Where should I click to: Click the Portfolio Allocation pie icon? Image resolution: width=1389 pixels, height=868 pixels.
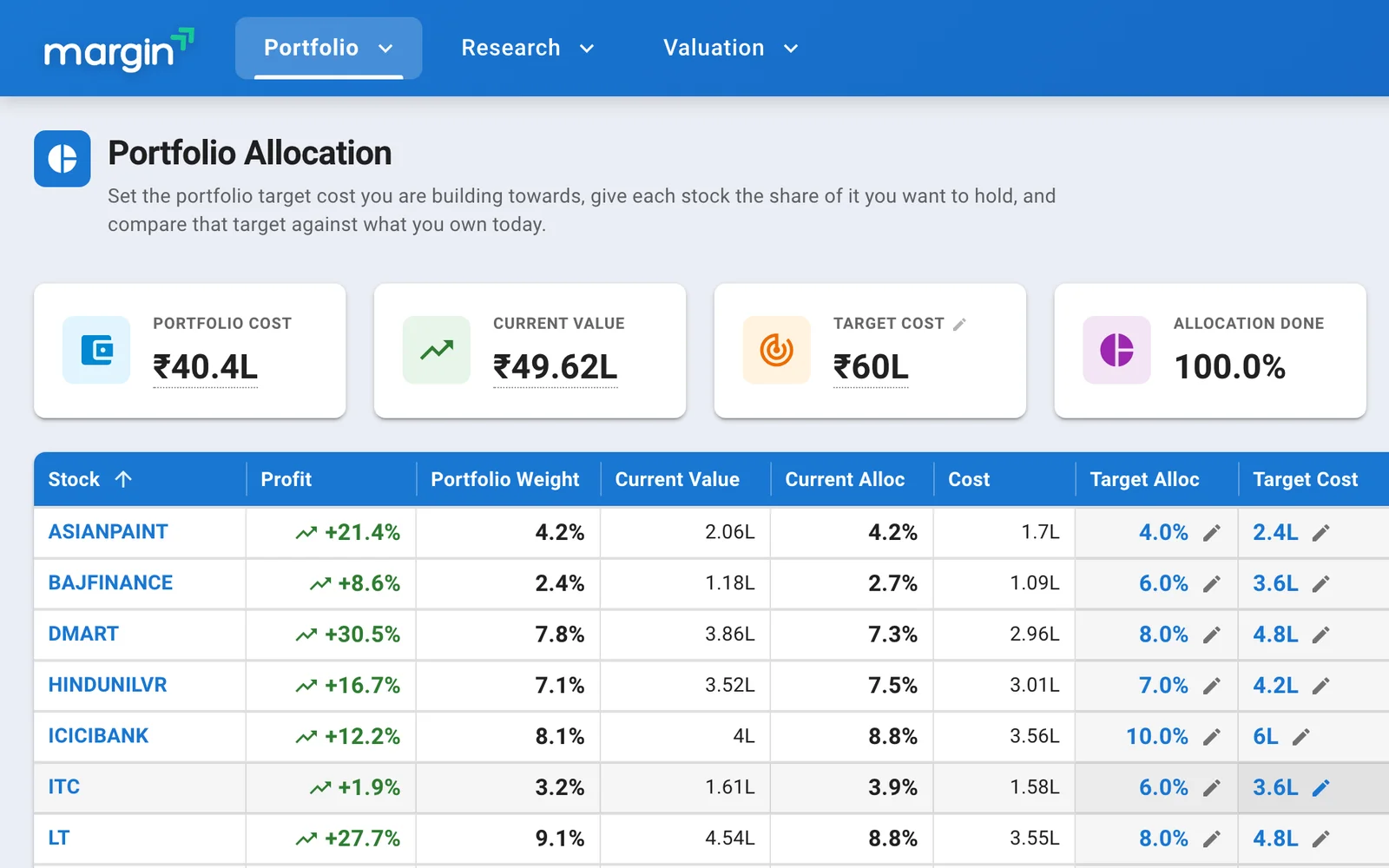pyautogui.click(x=63, y=159)
